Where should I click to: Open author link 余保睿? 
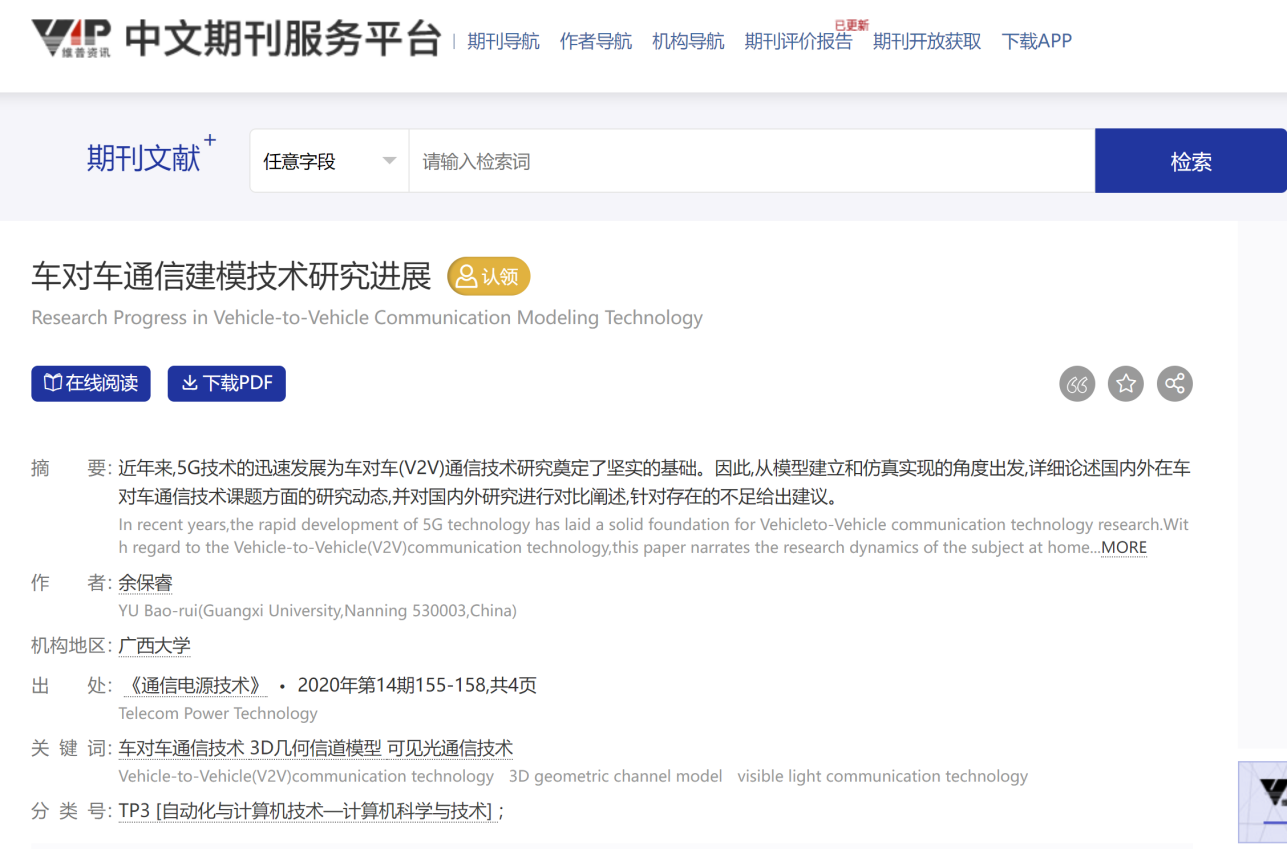[145, 583]
